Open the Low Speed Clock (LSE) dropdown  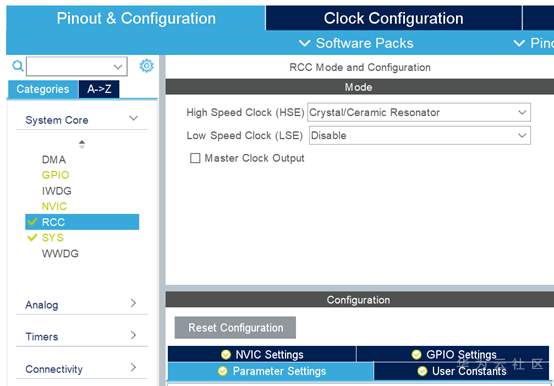[x=419, y=135]
